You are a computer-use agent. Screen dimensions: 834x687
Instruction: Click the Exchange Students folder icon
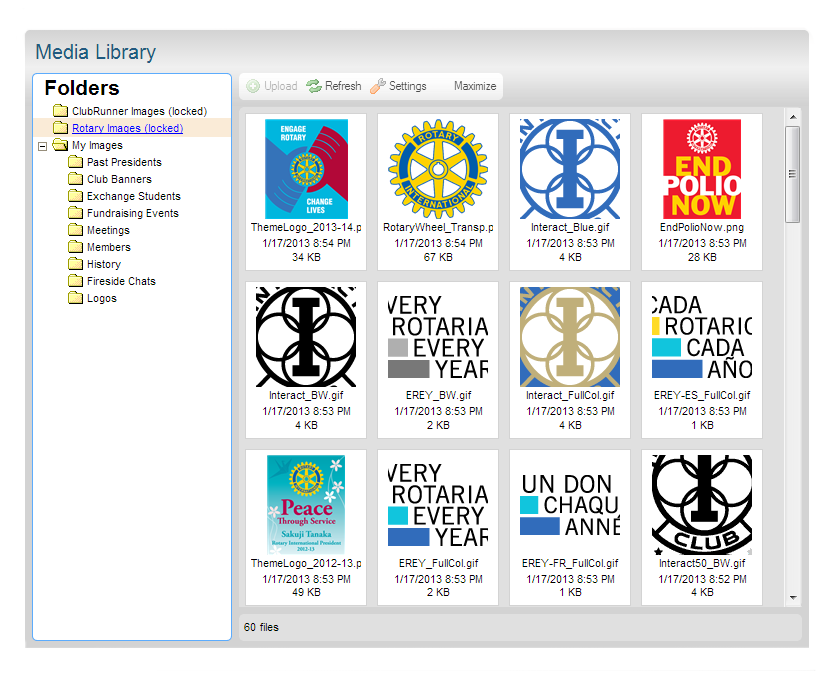[x=76, y=196]
